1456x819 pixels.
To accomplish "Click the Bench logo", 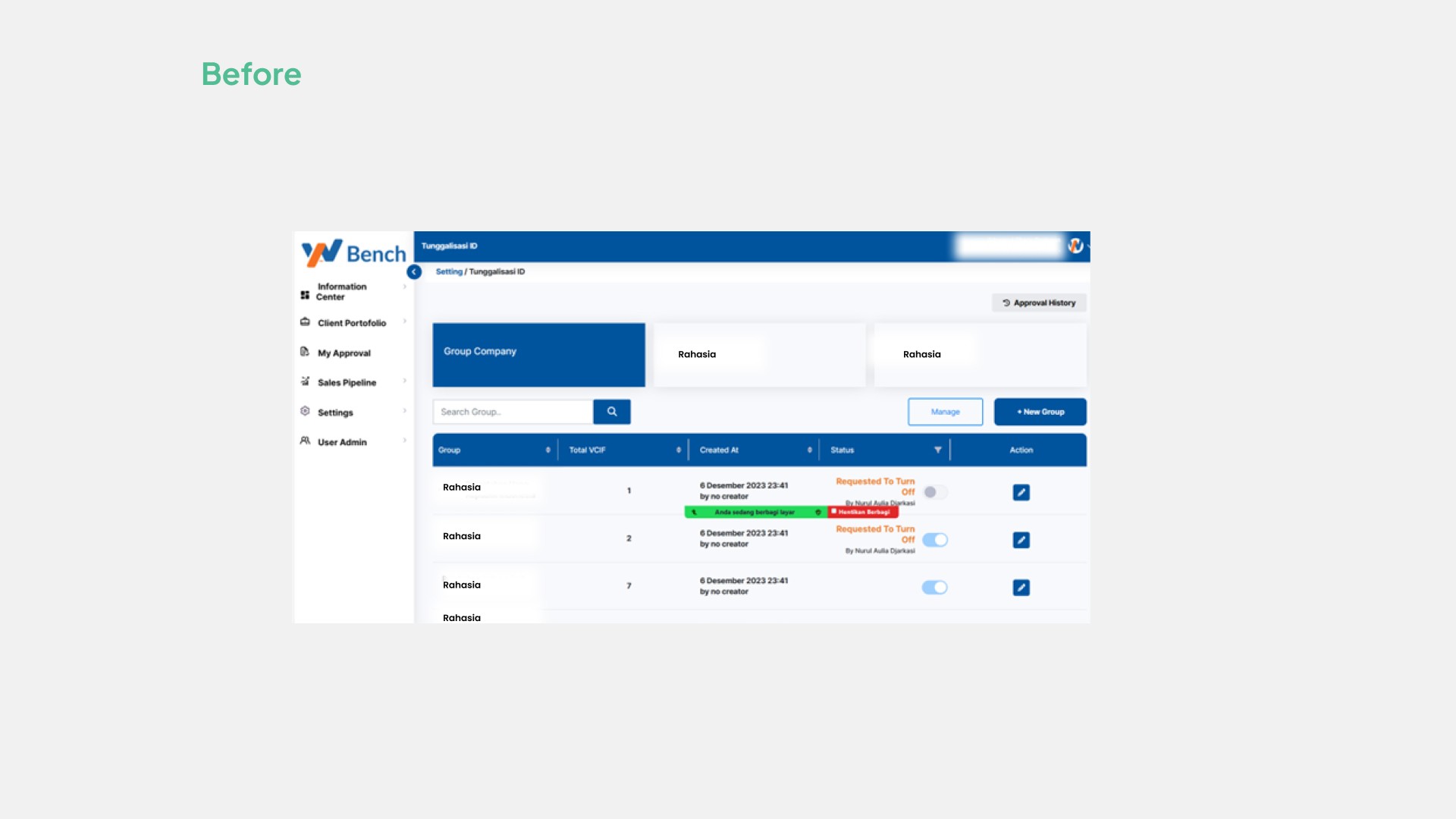I will pos(354,253).
